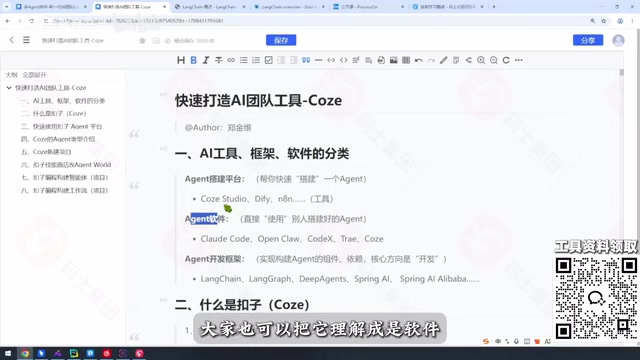Switch to the first browser tab
640x360 pixels.
(x=51, y=7)
